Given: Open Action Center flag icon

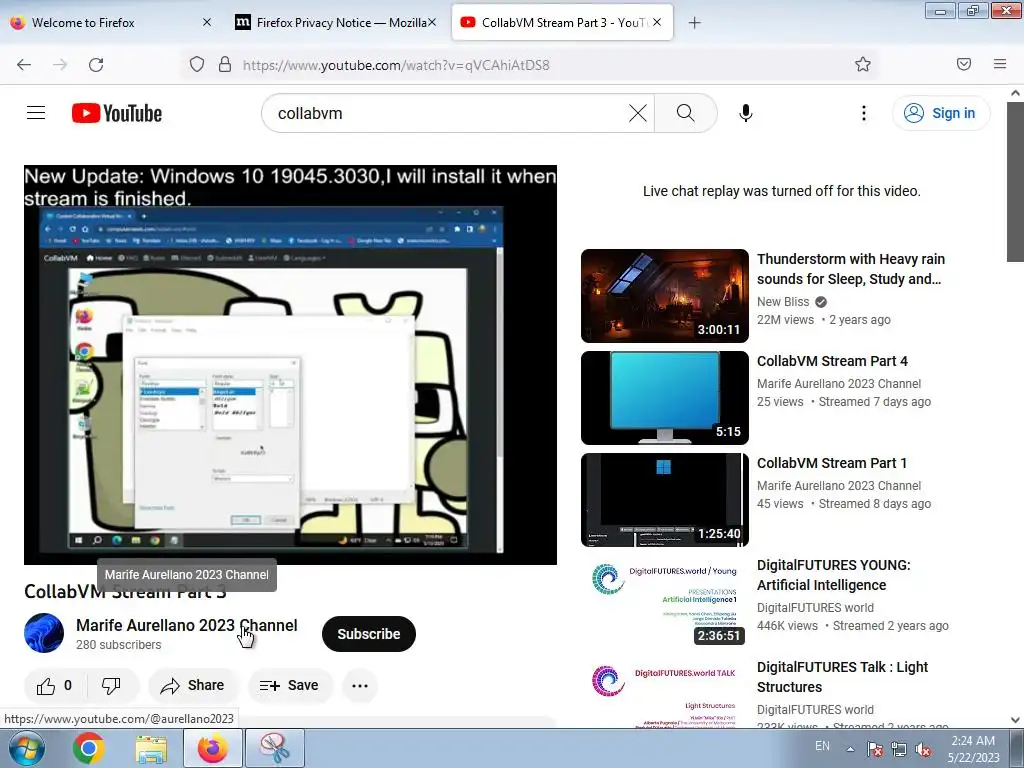Looking at the screenshot, I should coord(875,749).
